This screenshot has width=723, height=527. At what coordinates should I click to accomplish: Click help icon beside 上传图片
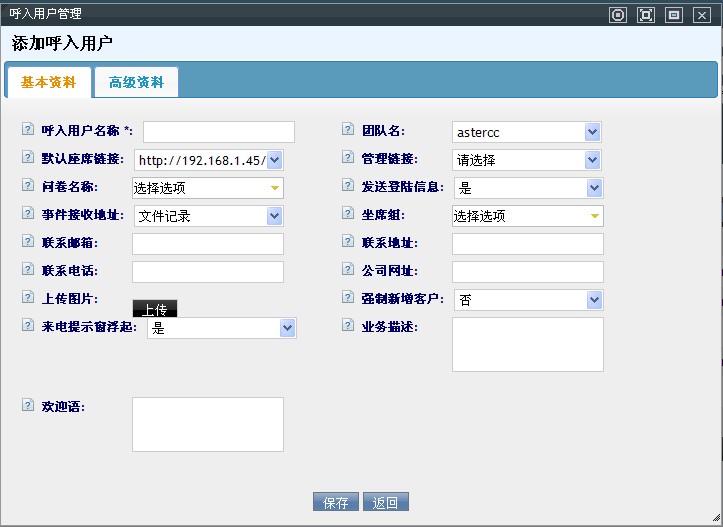tap(27, 298)
